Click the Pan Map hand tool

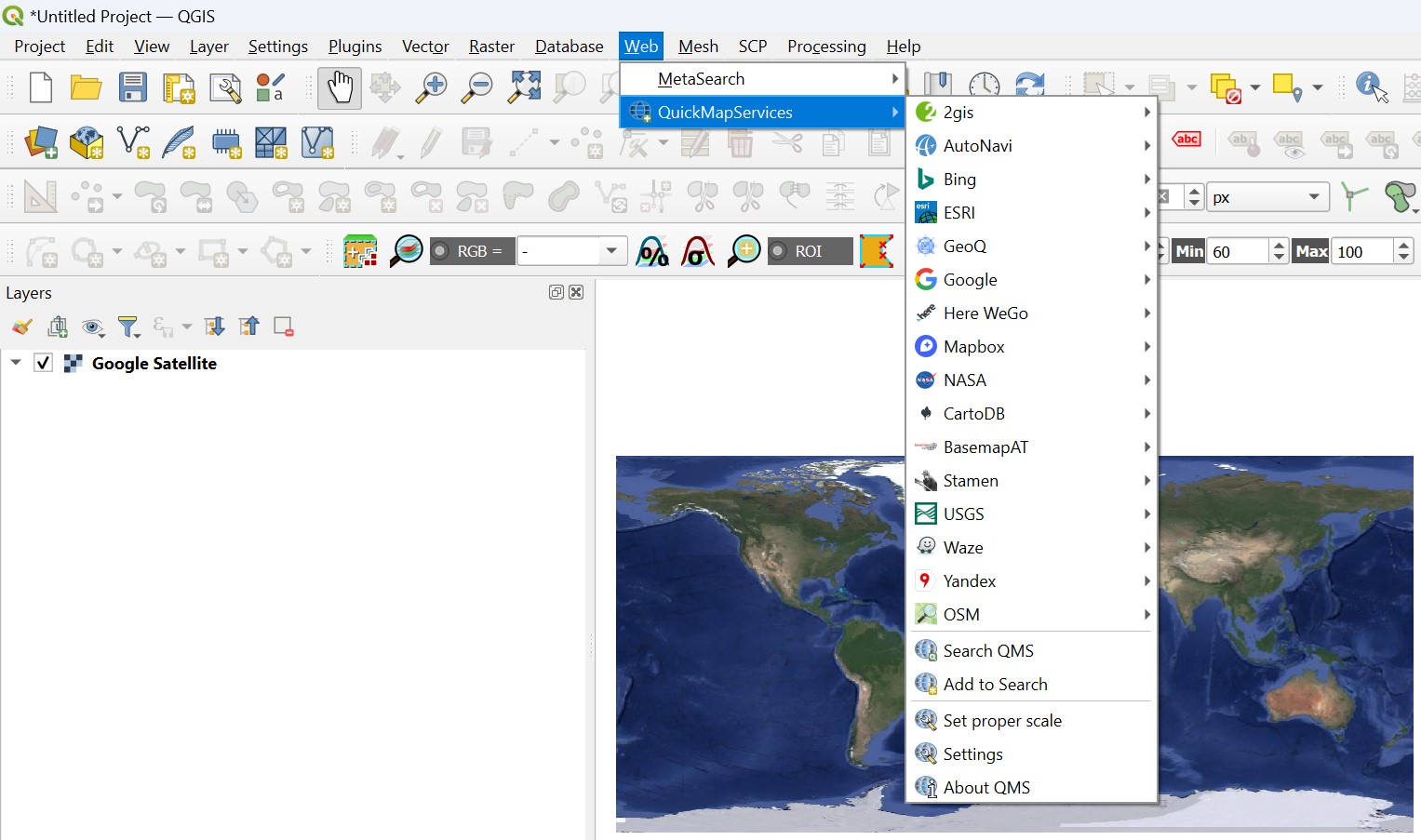340,88
